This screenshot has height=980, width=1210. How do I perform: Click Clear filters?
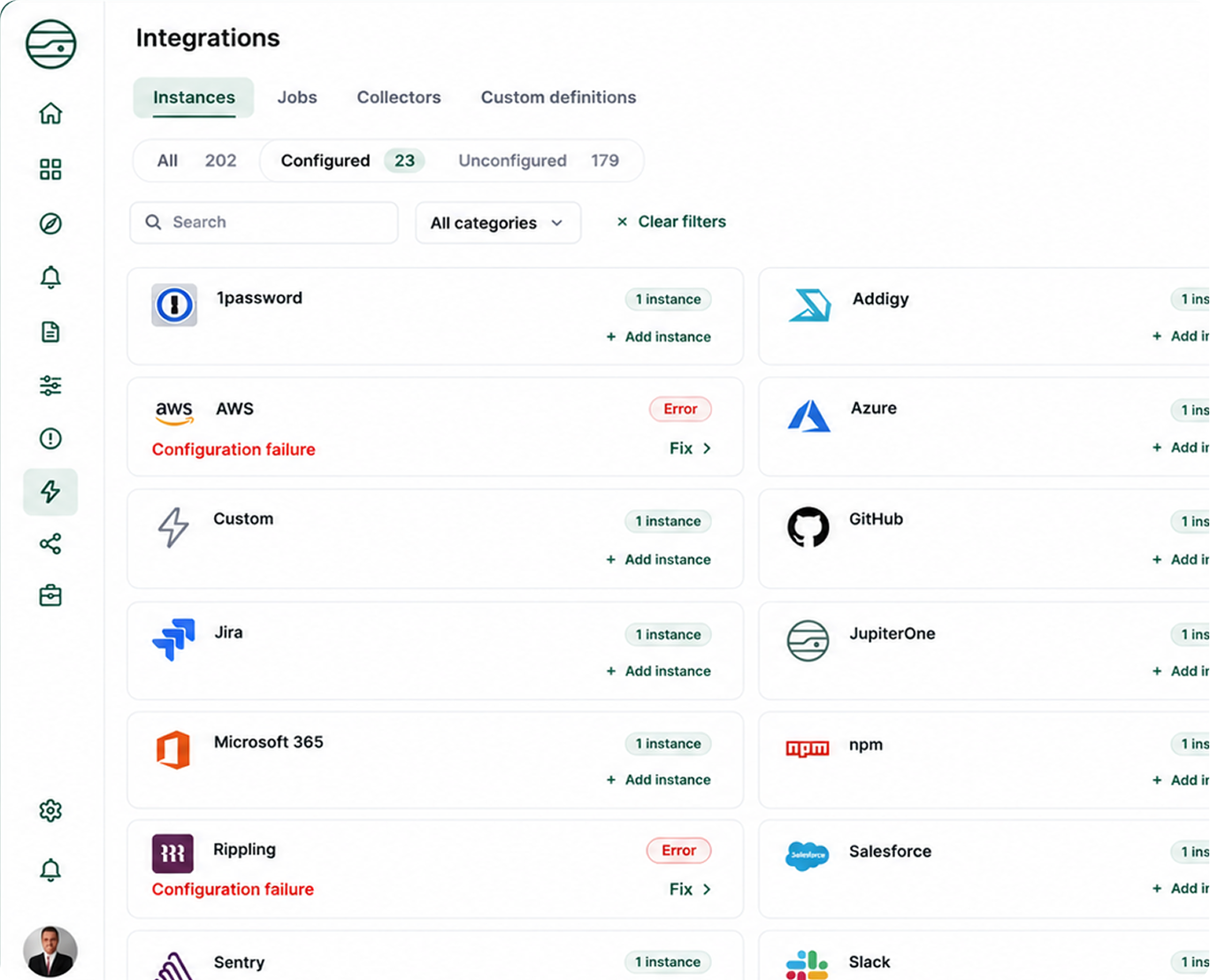[671, 222]
